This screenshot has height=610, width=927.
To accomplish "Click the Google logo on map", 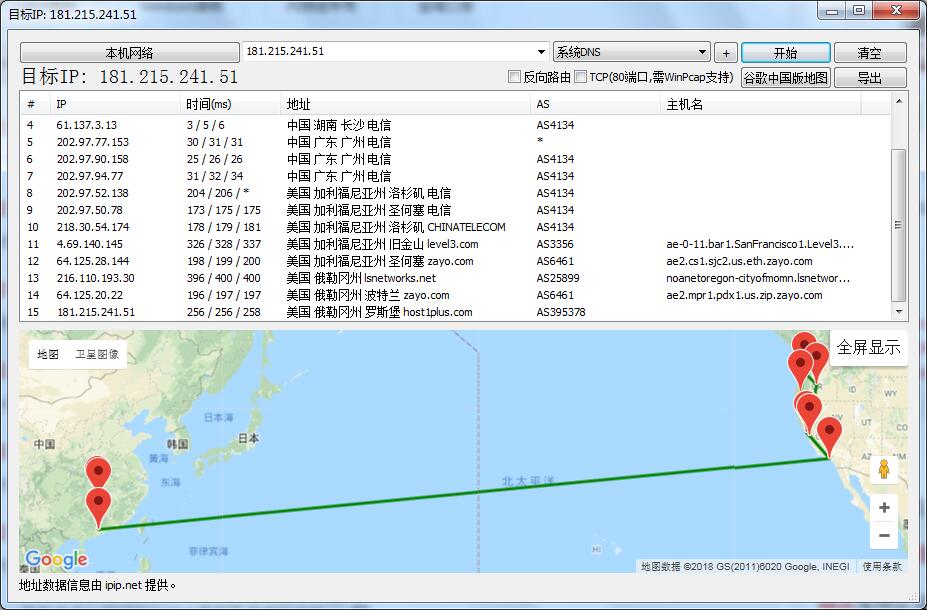I will 57,560.
